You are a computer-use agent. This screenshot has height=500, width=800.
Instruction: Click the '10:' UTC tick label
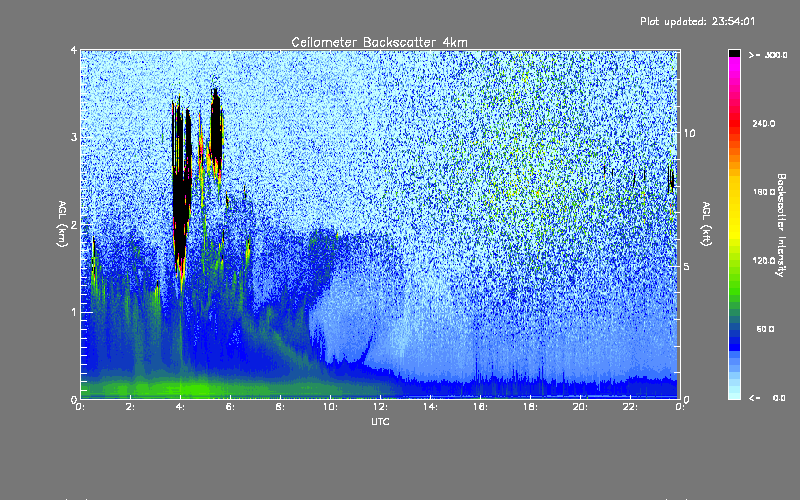(330, 407)
